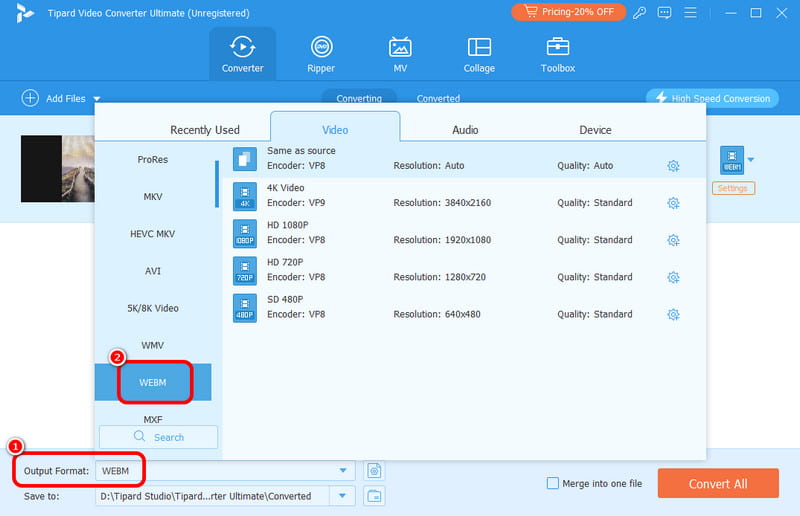The image size is (800, 516).
Task: Select the 480P preset icon
Action: (245, 308)
